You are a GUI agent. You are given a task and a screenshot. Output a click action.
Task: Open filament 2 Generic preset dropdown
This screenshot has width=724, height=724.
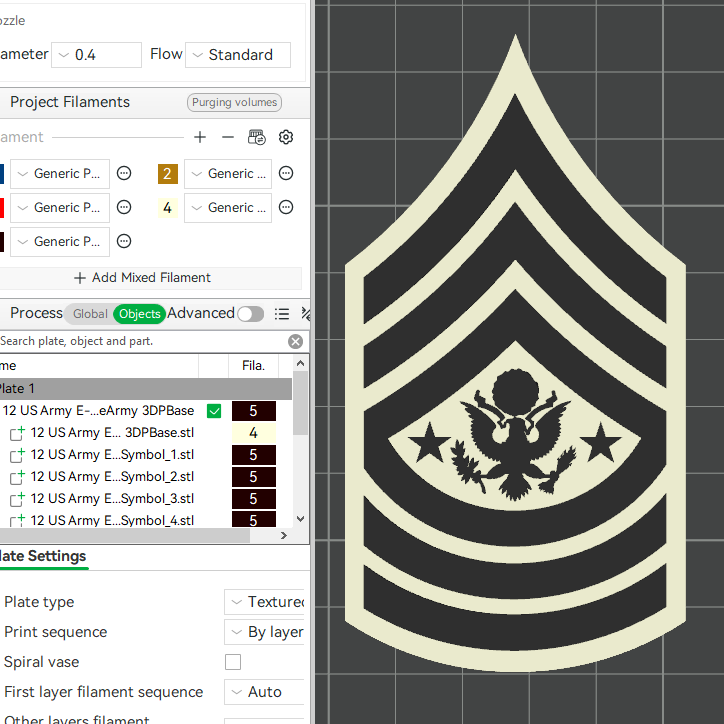(228, 174)
